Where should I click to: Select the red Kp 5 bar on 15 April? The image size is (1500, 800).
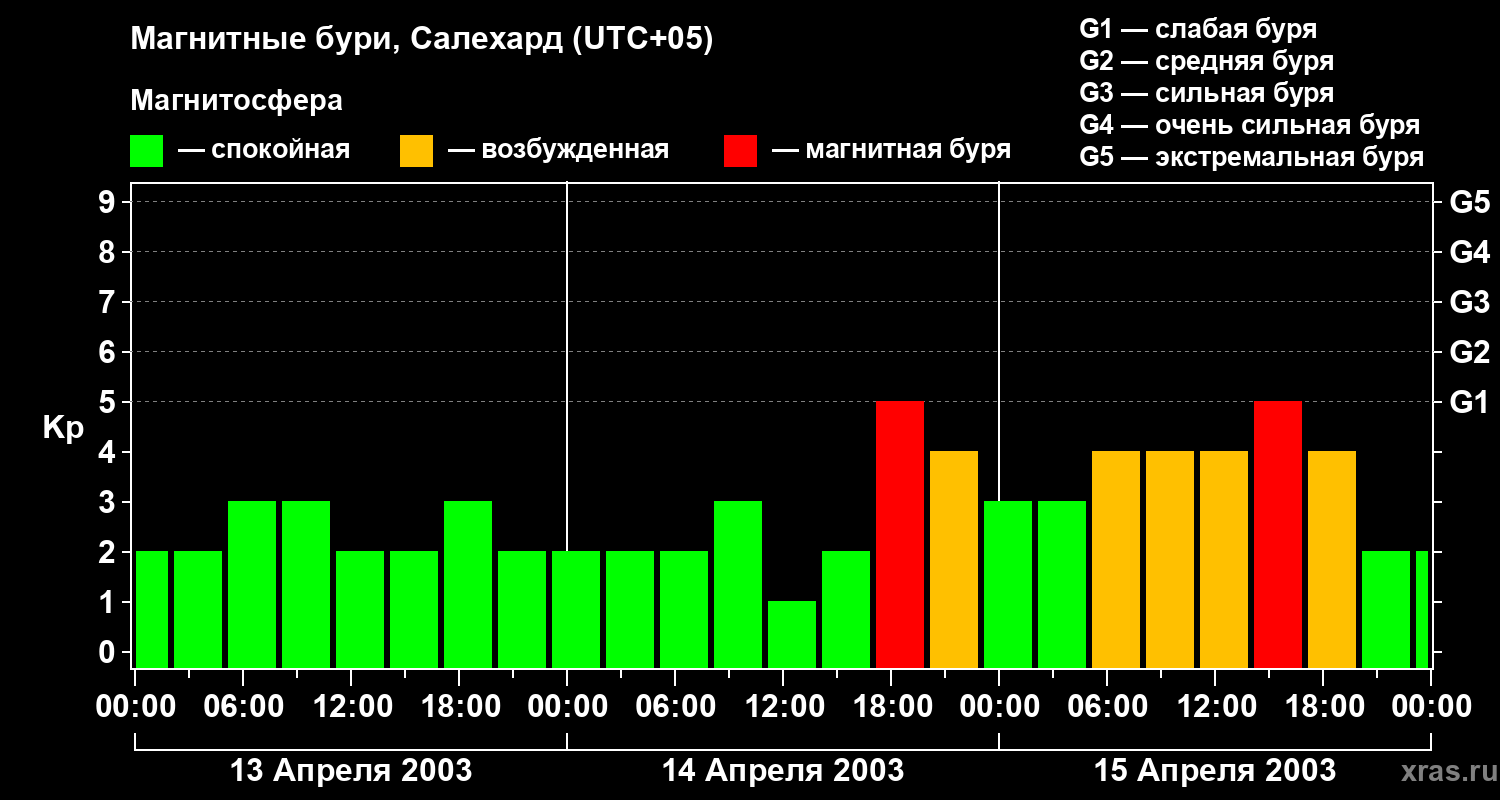[1278, 535]
